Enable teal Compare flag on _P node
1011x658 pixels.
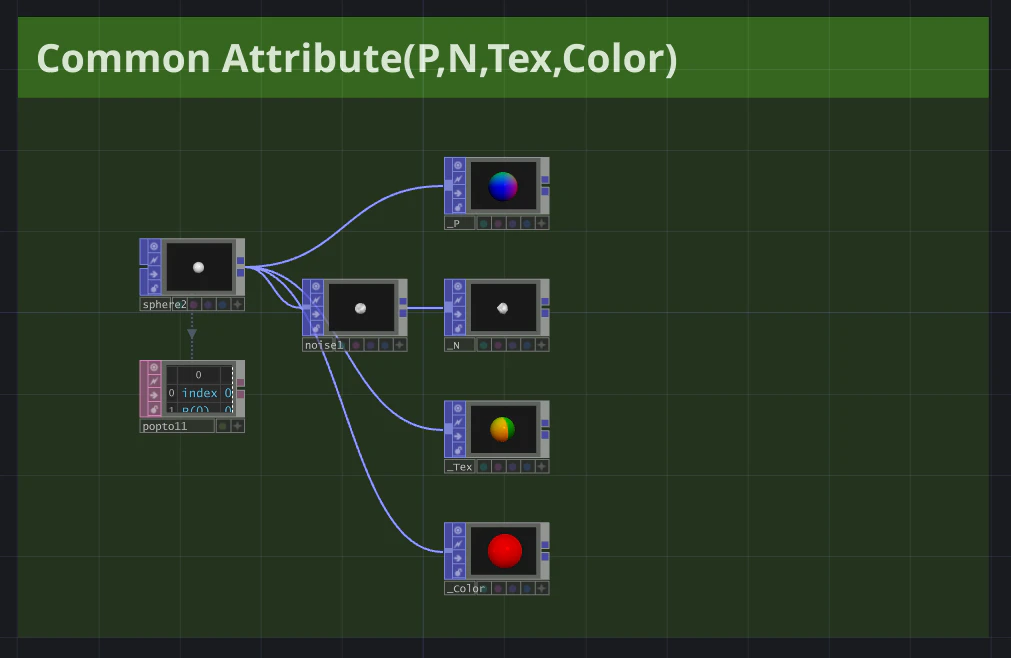tap(484, 224)
